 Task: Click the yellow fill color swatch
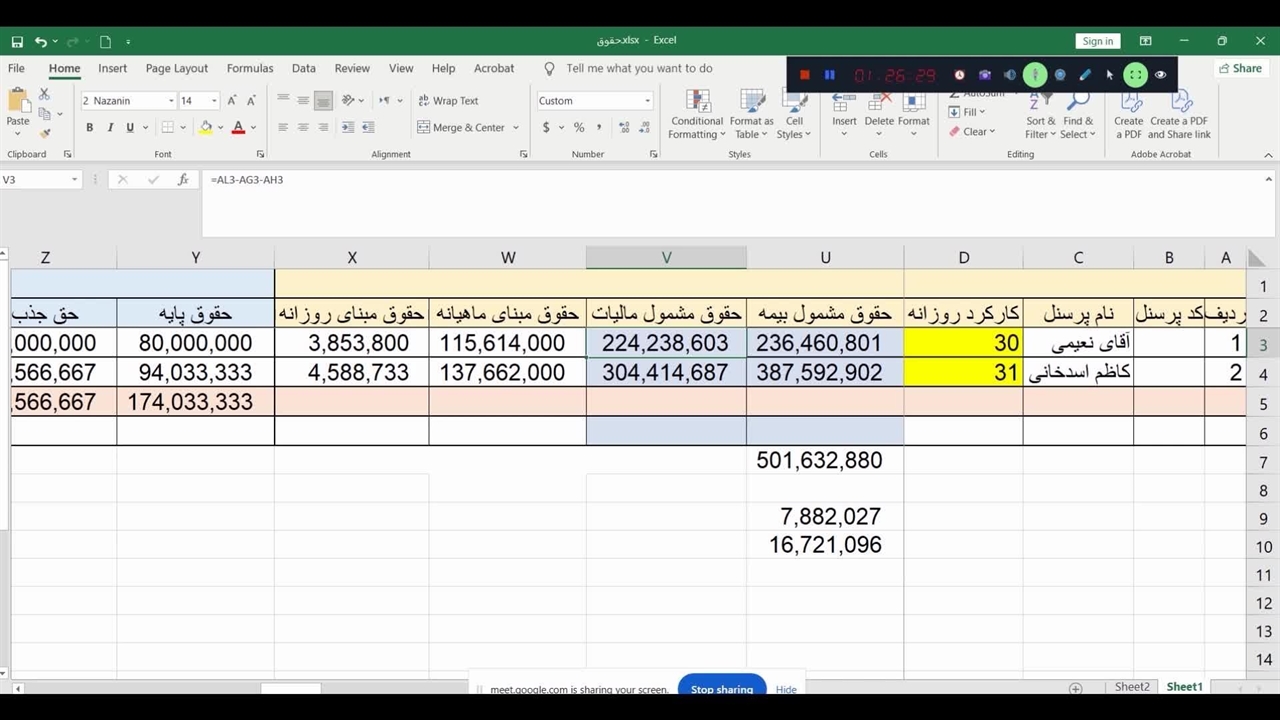pyautogui.click(x=206, y=128)
